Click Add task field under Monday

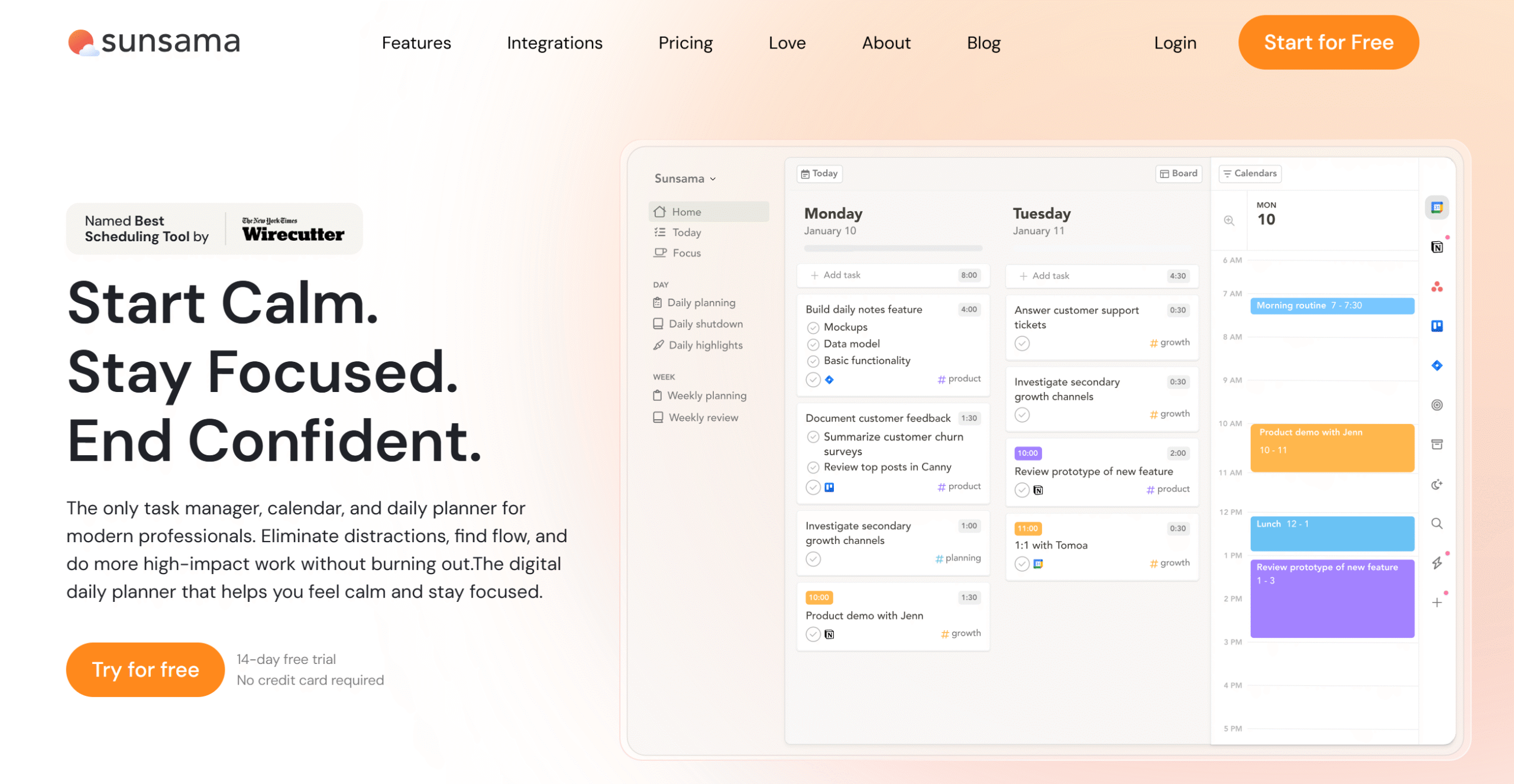(x=893, y=275)
